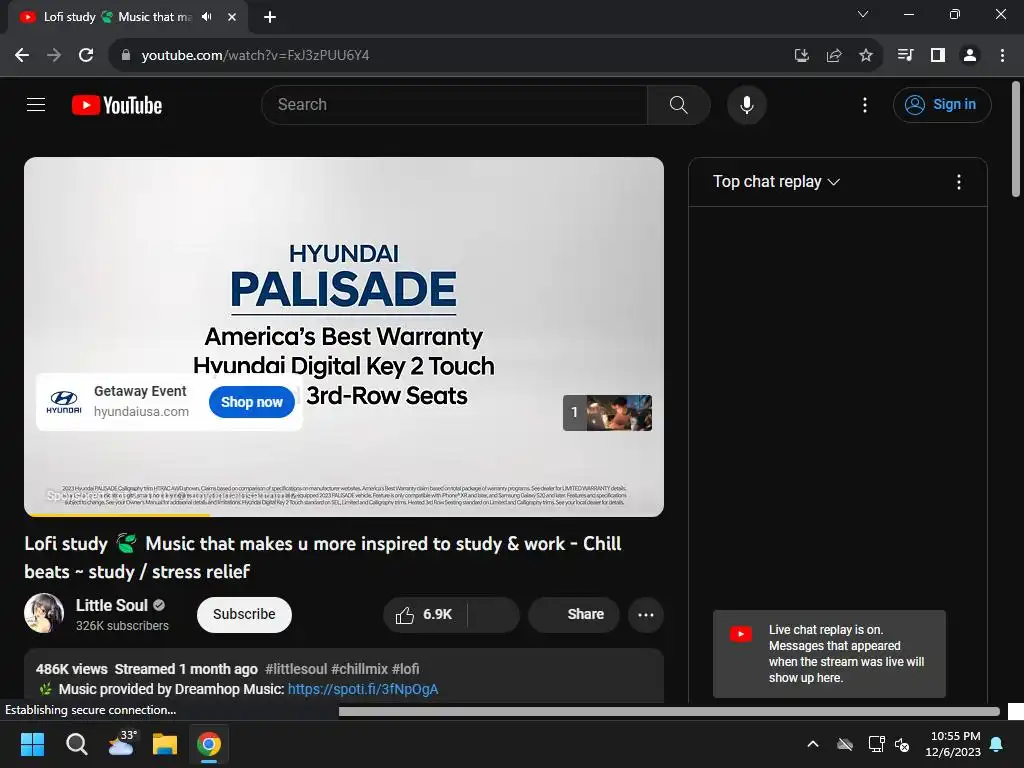
Task: Open the spoti.fi/3fNpOgA link
Action: click(363, 689)
